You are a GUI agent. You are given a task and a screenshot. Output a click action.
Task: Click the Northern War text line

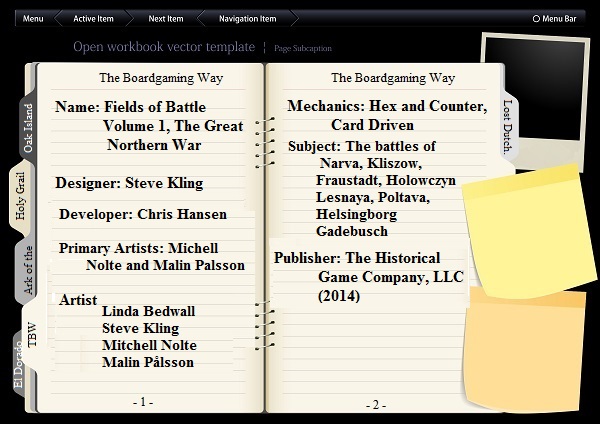154,145
